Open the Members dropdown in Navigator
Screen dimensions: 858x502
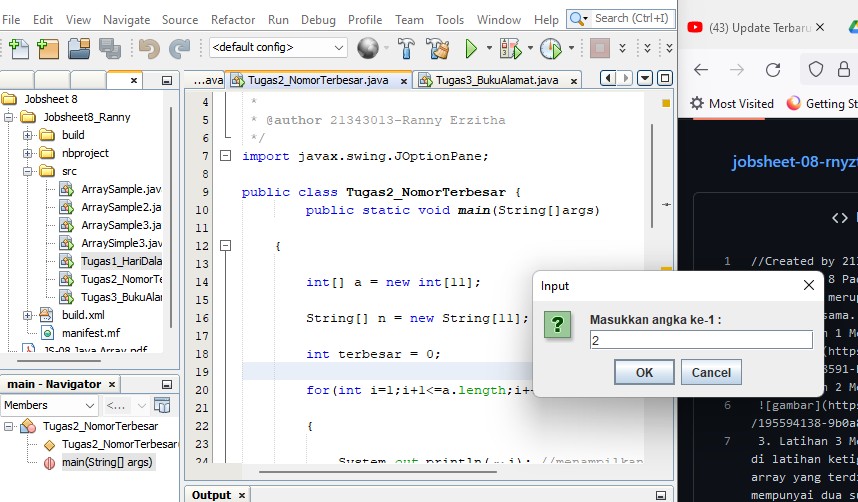point(50,405)
